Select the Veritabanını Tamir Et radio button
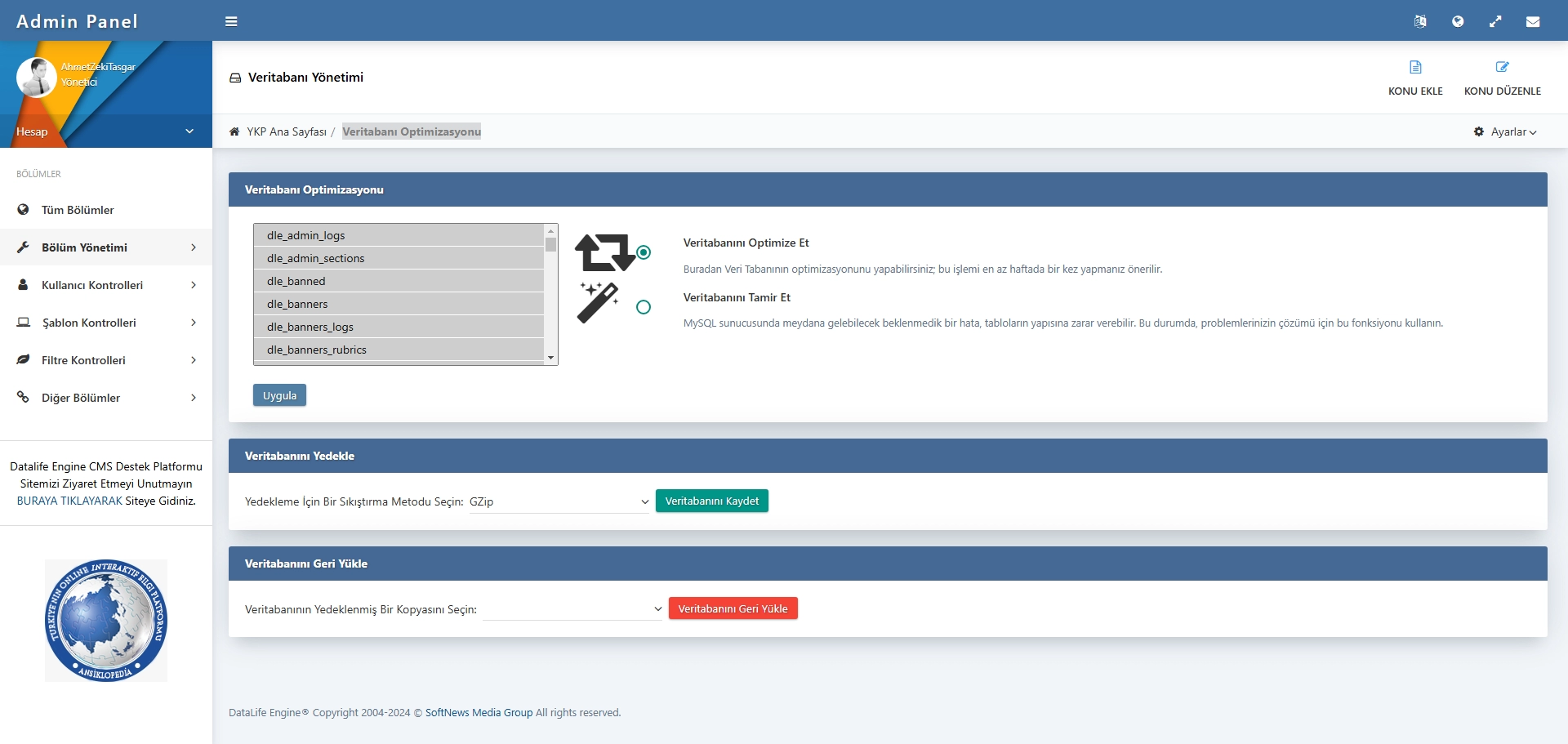1568x744 pixels. (644, 307)
